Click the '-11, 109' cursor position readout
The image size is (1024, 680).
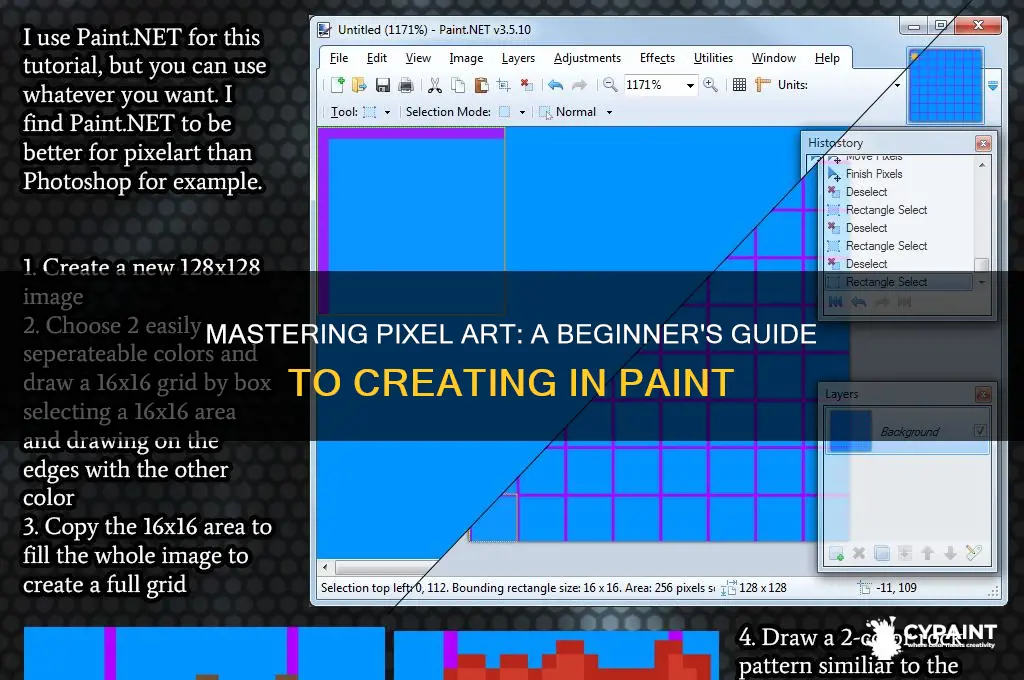tap(896, 588)
